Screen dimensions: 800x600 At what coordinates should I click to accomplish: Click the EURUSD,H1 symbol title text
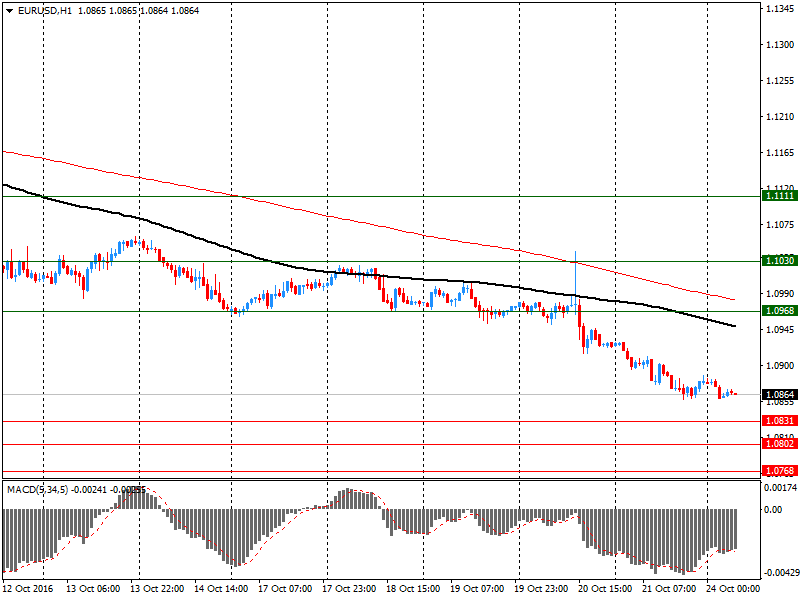coord(45,11)
